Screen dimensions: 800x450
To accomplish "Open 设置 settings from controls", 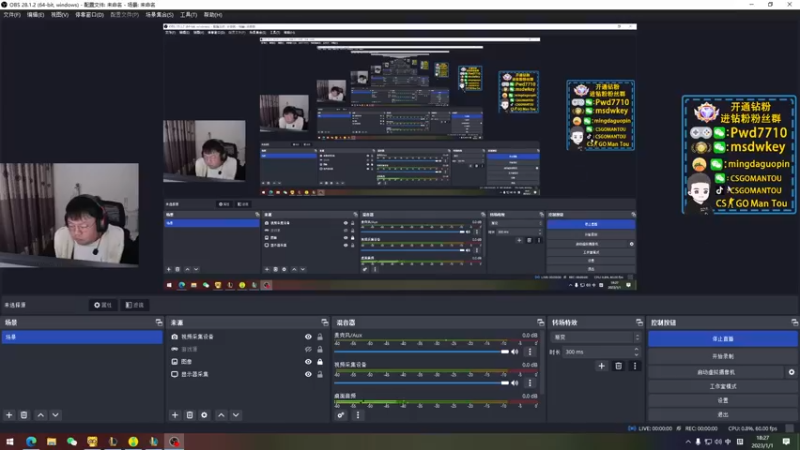I will point(722,401).
